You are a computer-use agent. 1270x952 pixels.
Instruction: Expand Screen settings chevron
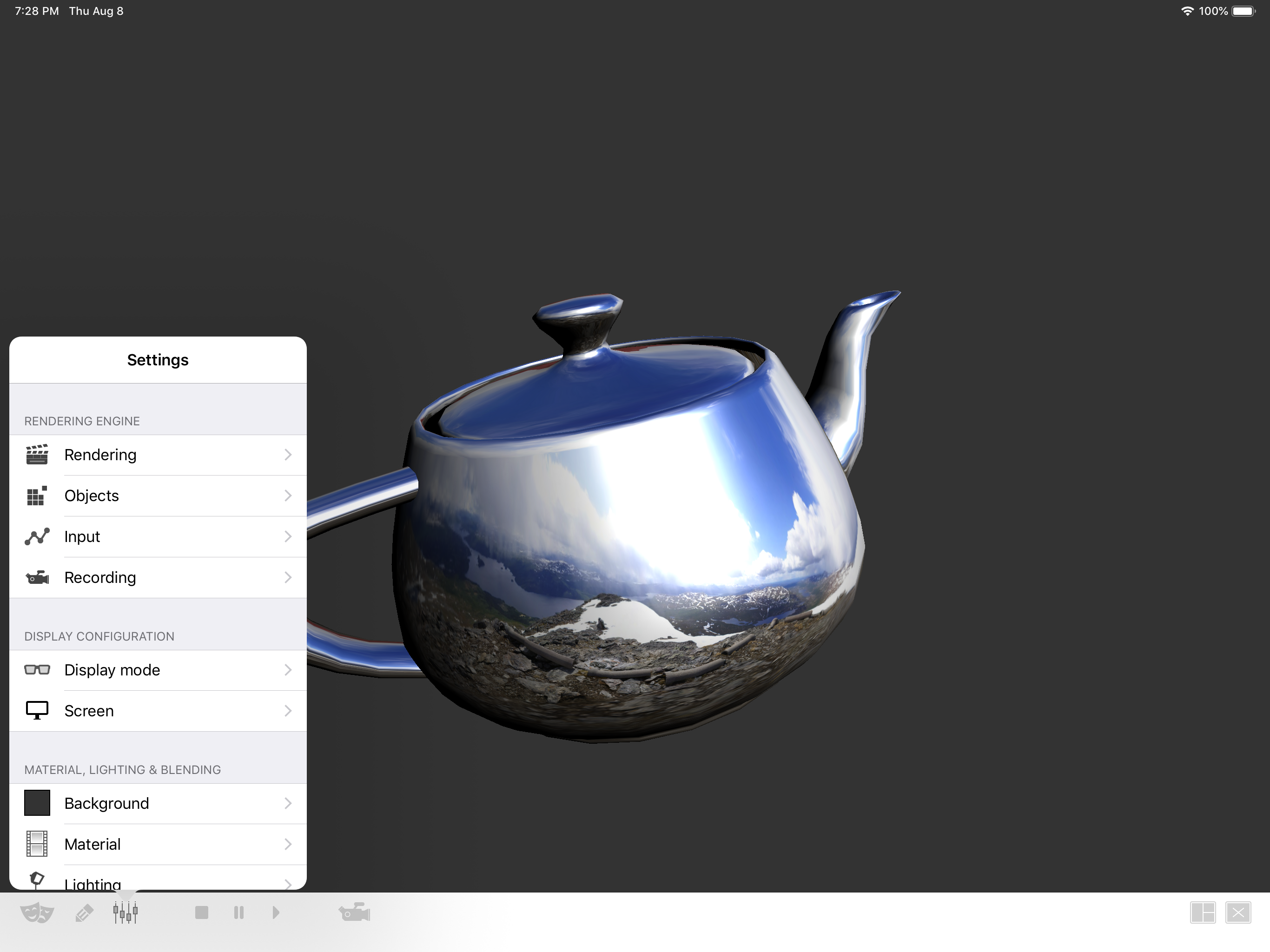[x=288, y=711]
